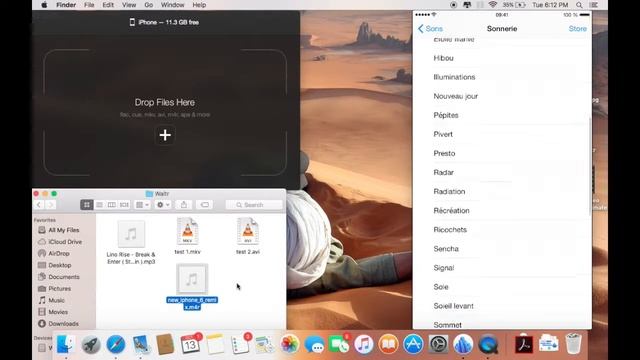Open the File menu

point(89,5)
